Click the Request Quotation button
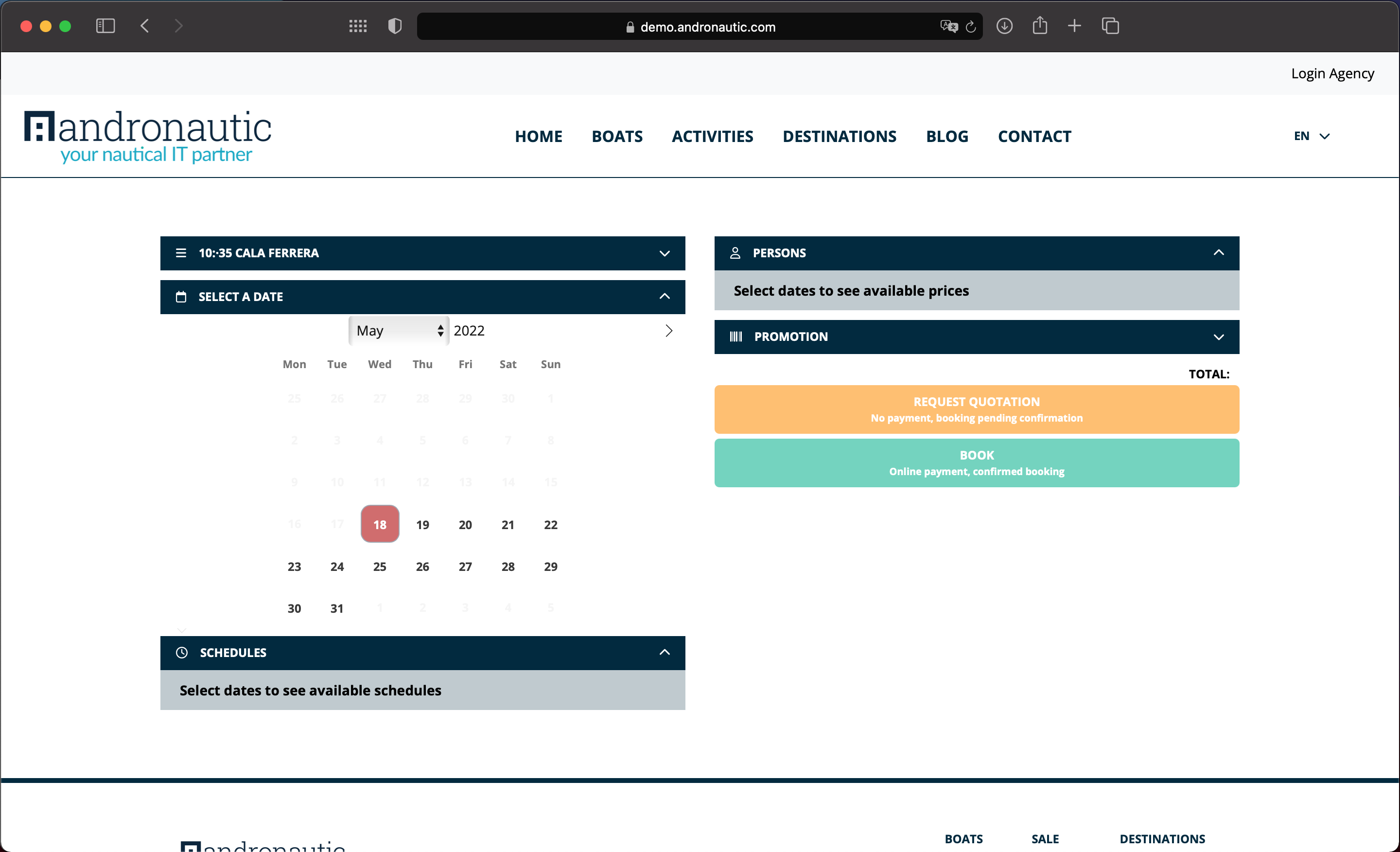The image size is (1400, 852). coord(976,409)
